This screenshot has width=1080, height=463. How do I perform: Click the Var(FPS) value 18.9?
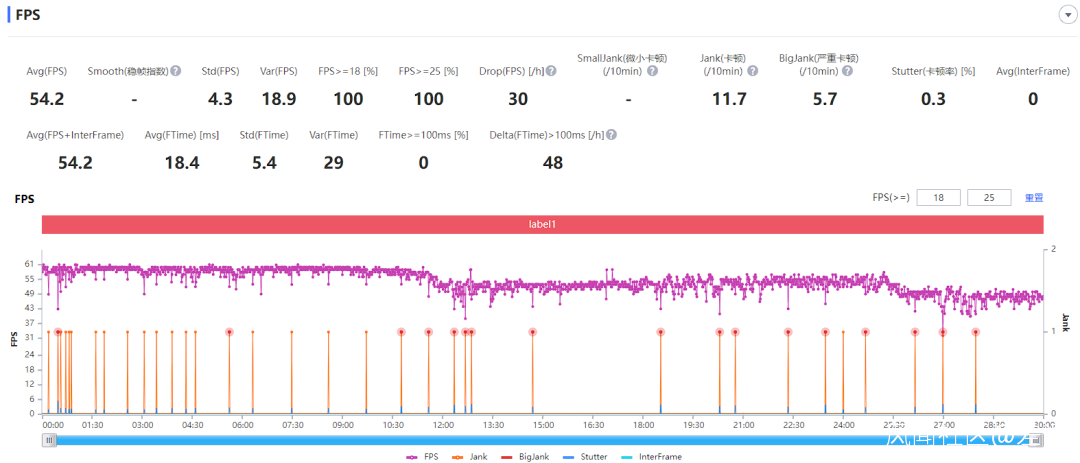[279, 99]
